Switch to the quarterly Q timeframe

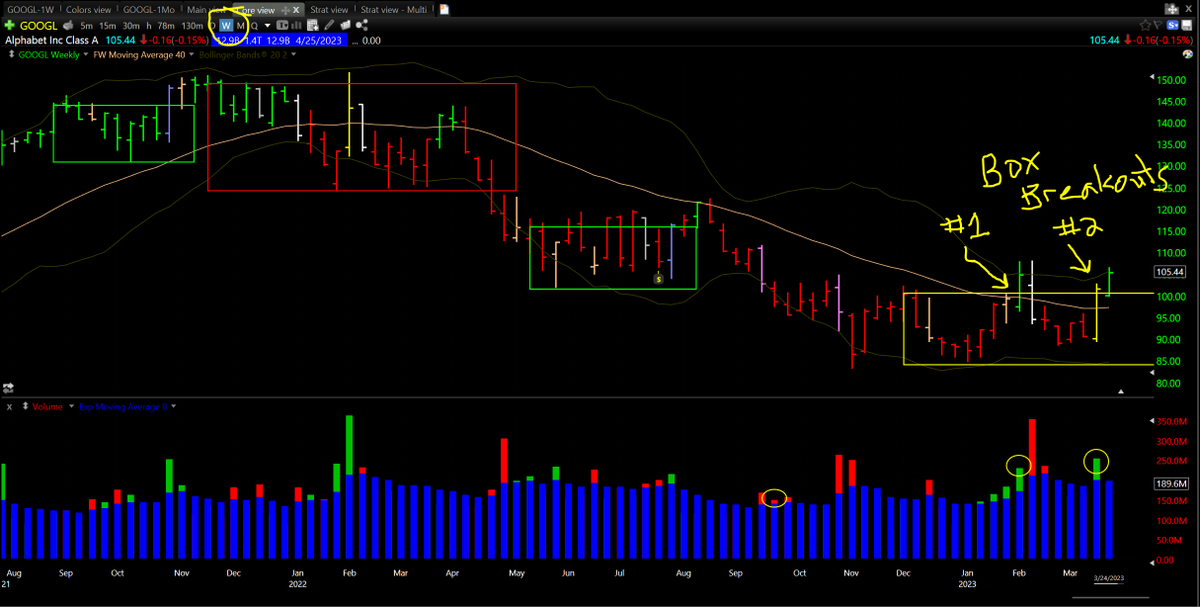coord(255,25)
